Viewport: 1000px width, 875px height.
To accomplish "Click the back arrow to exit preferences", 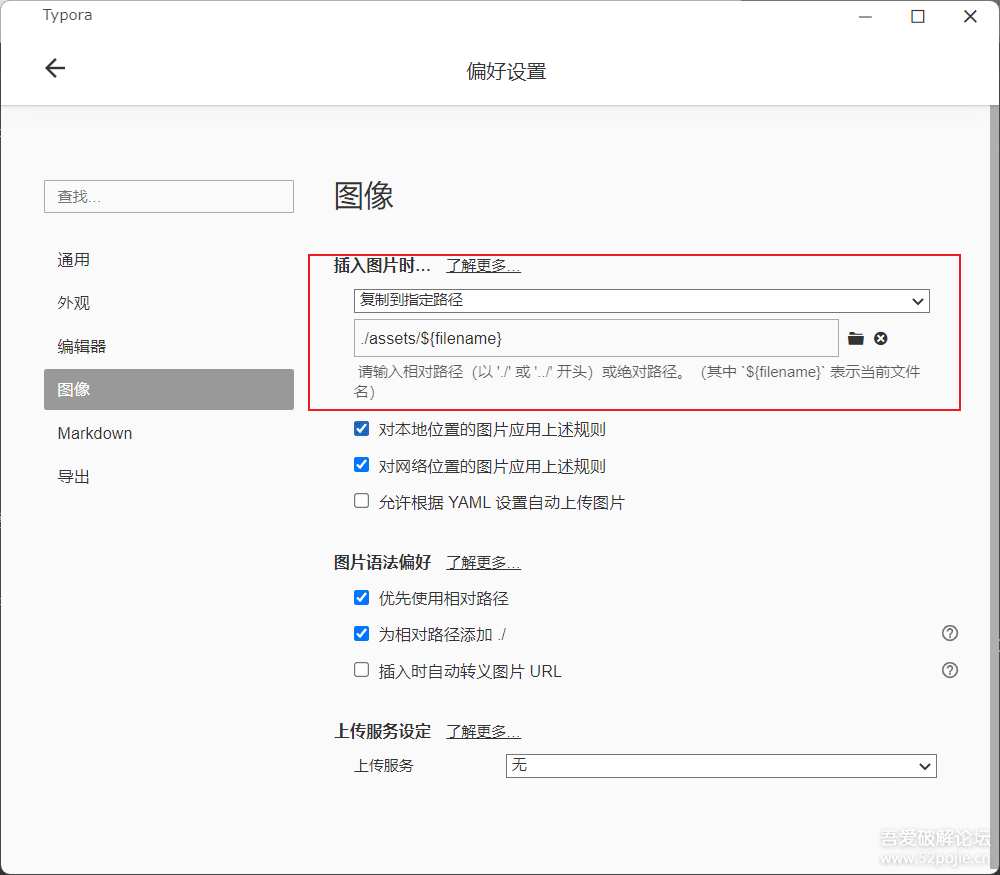I will [x=55, y=67].
